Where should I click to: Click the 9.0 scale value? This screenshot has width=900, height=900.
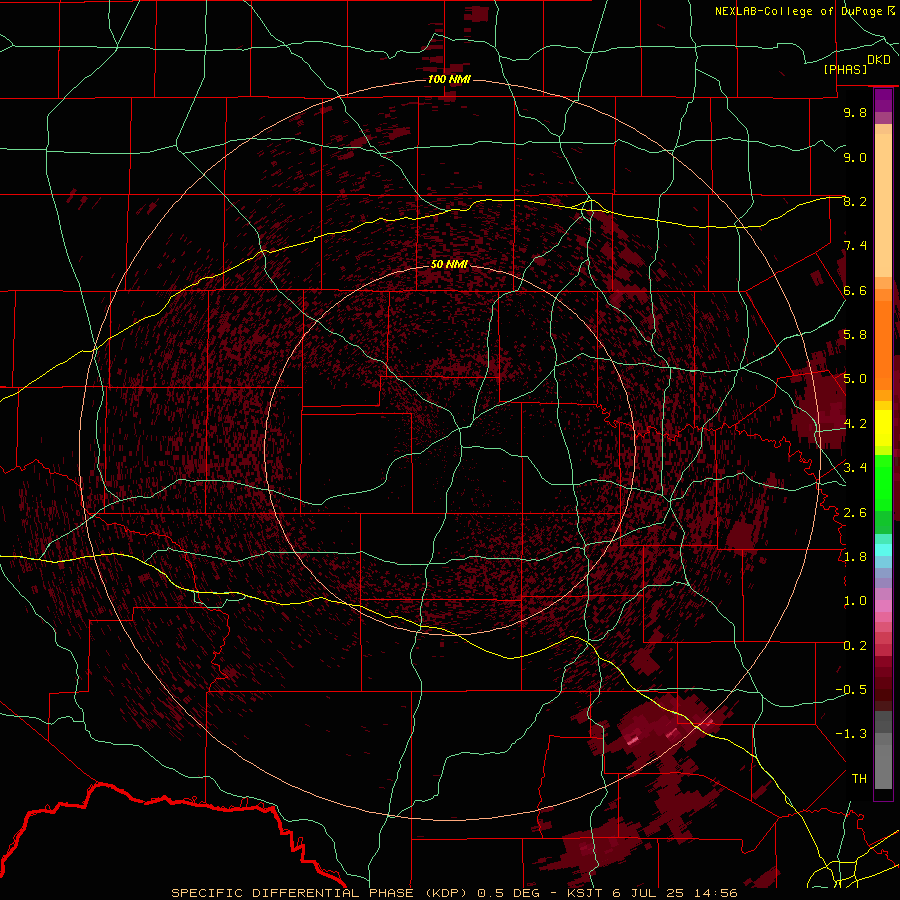(855, 157)
